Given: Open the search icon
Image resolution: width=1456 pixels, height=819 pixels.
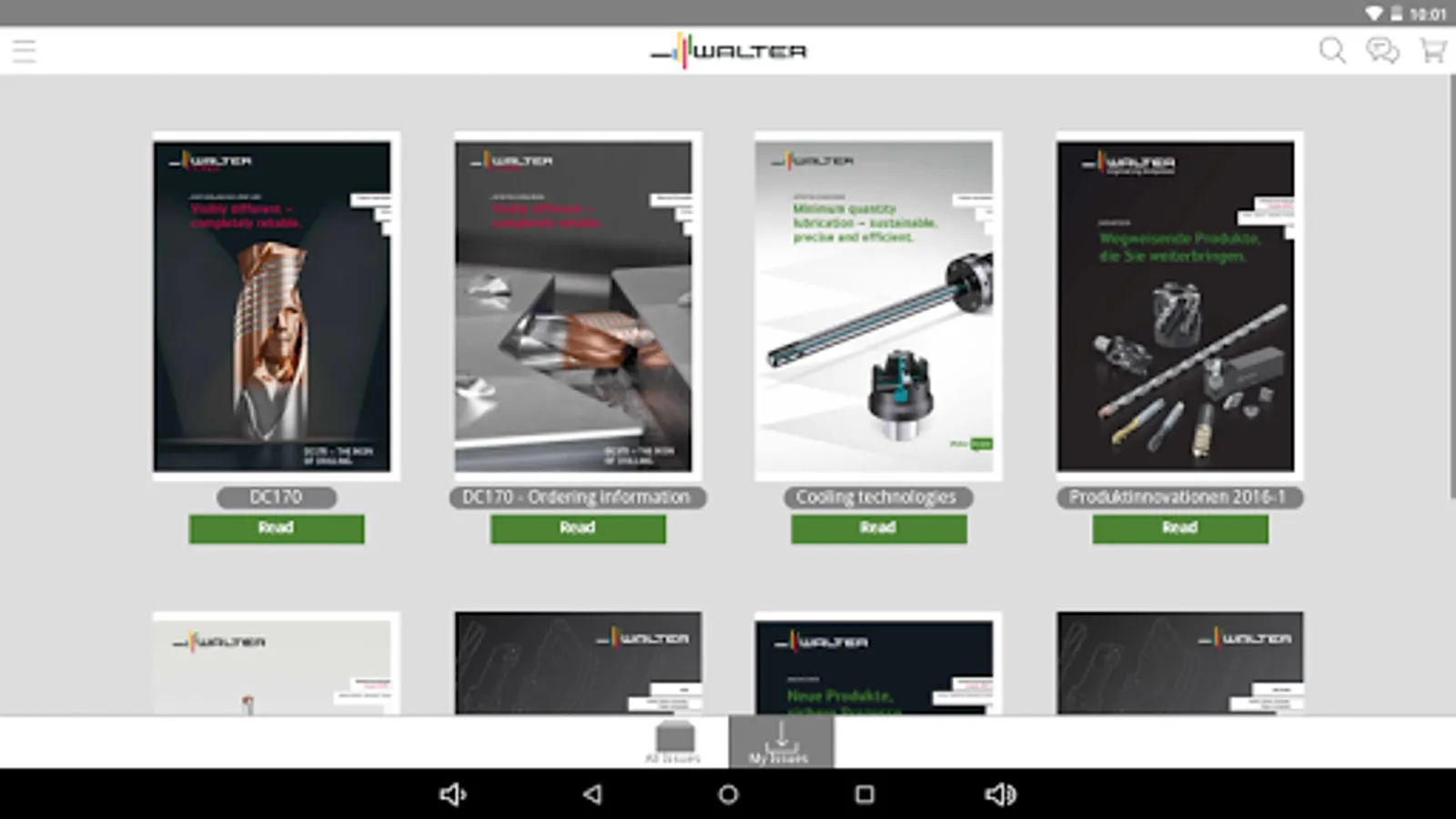Looking at the screenshot, I should (x=1332, y=50).
